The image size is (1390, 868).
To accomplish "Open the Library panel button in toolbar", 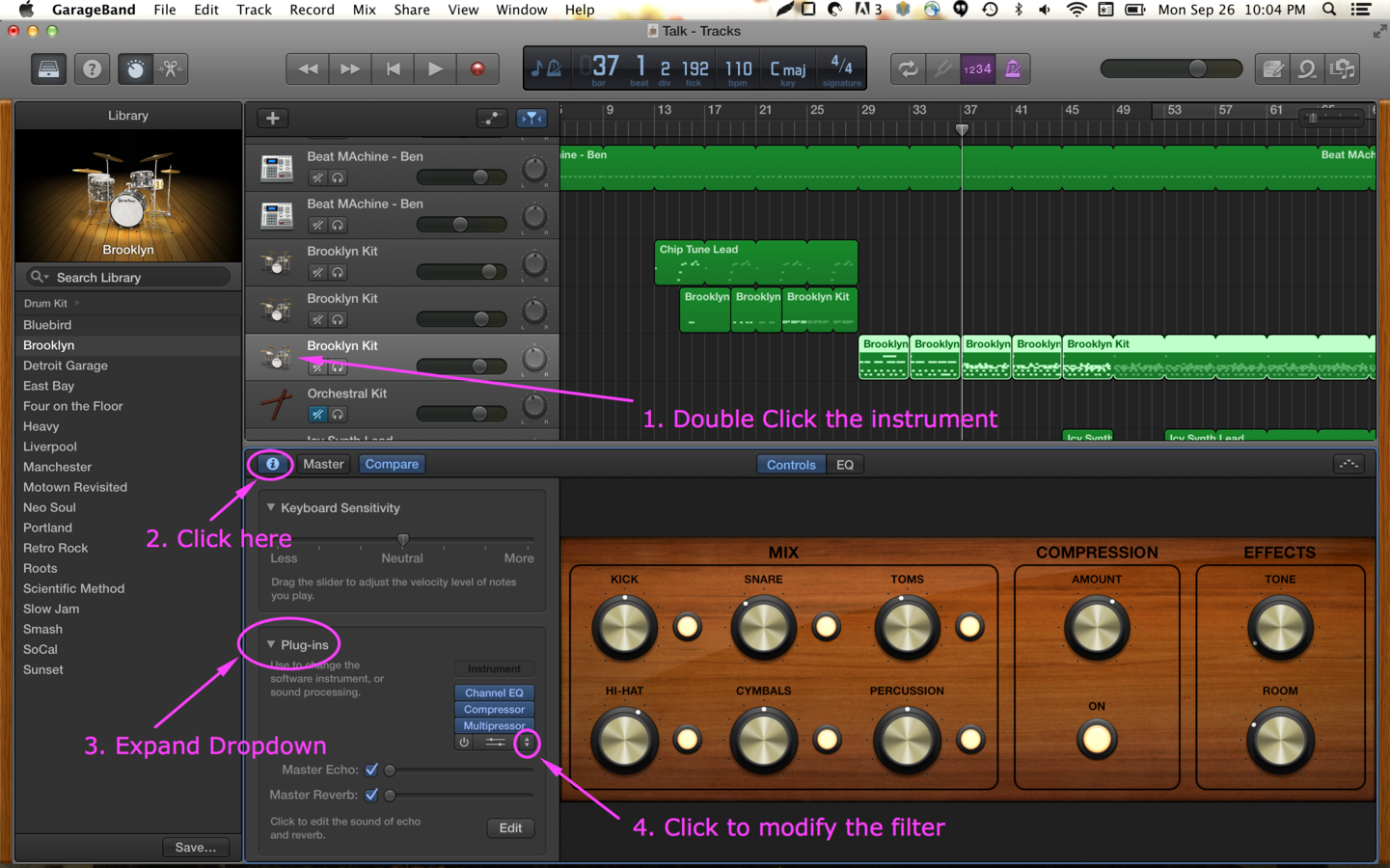I will pyautogui.click(x=47, y=69).
